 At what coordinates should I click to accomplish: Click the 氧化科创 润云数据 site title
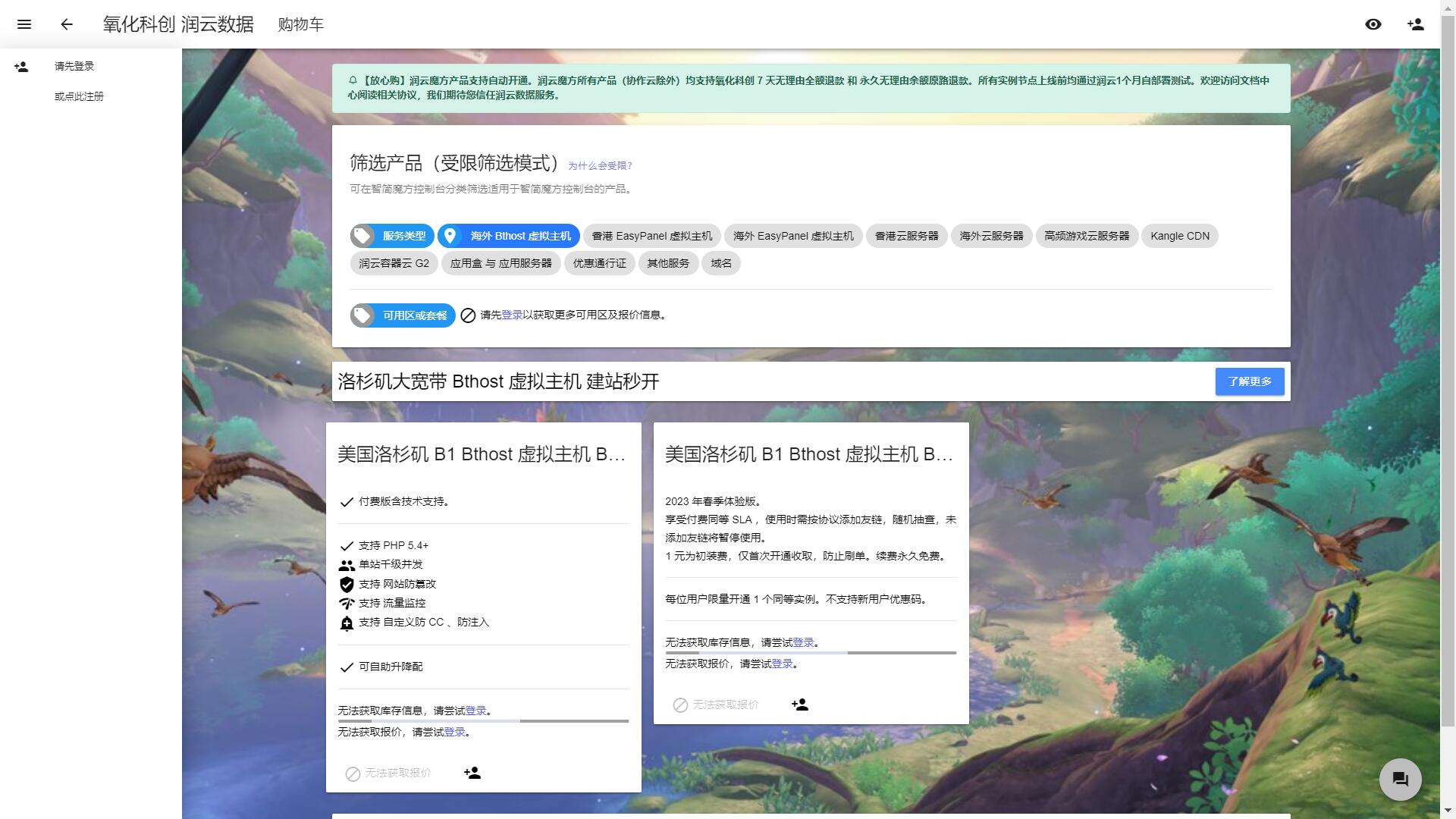click(x=178, y=24)
